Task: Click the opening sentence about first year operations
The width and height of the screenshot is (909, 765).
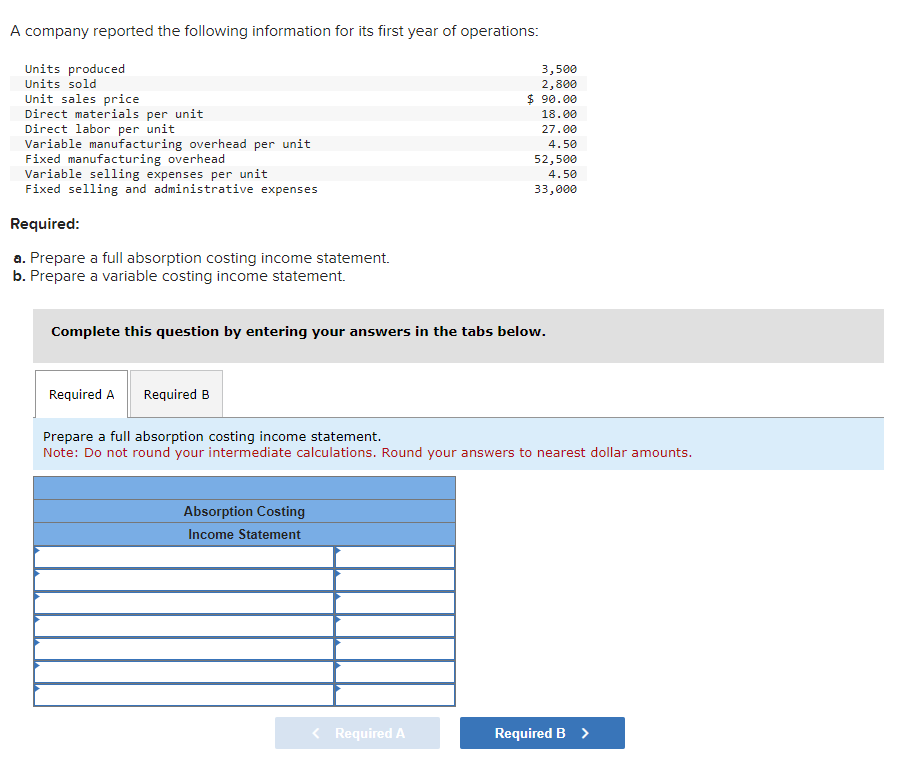Action: pyautogui.click(x=274, y=31)
